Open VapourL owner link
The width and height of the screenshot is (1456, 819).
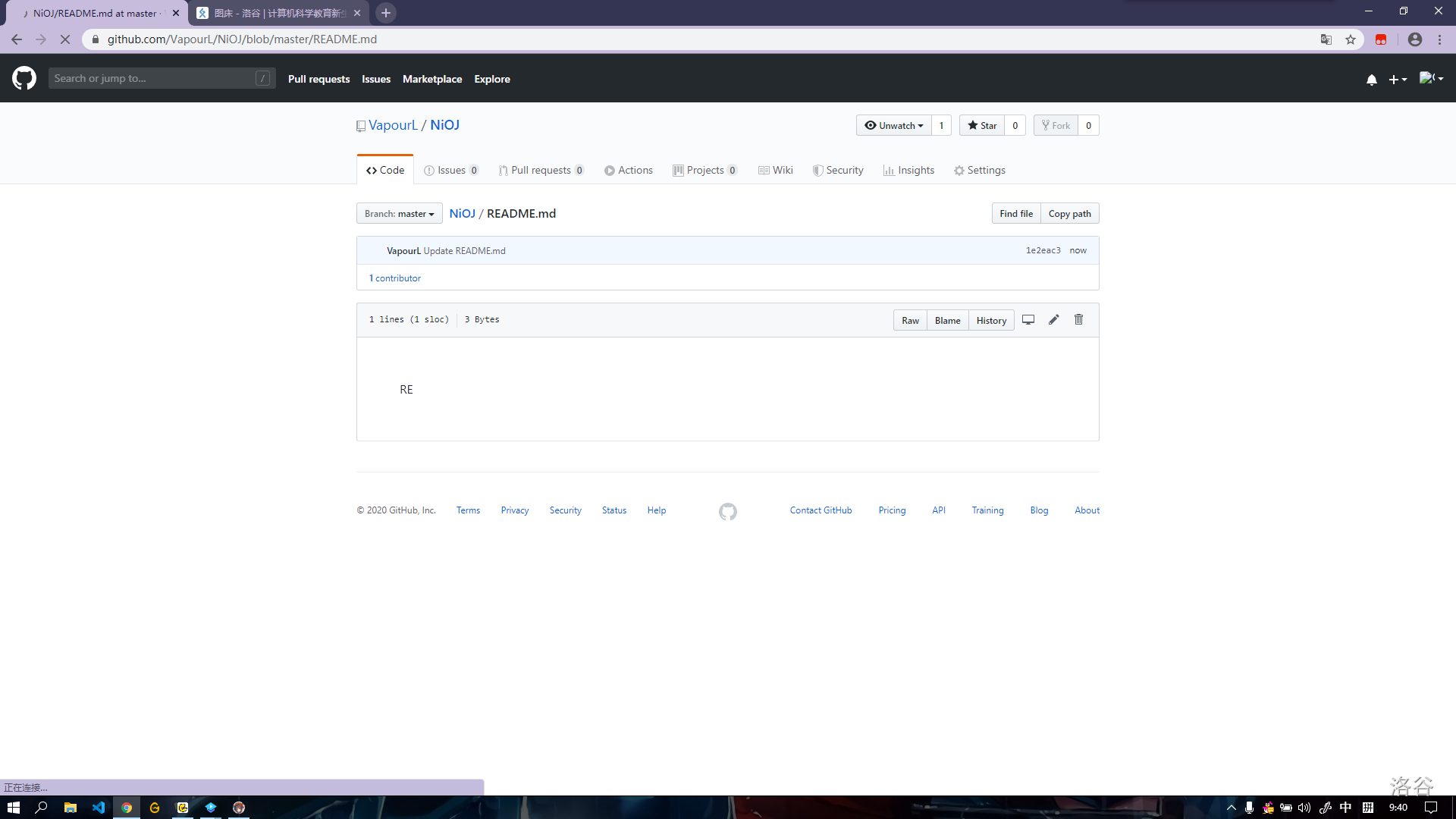pyautogui.click(x=393, y=125)
